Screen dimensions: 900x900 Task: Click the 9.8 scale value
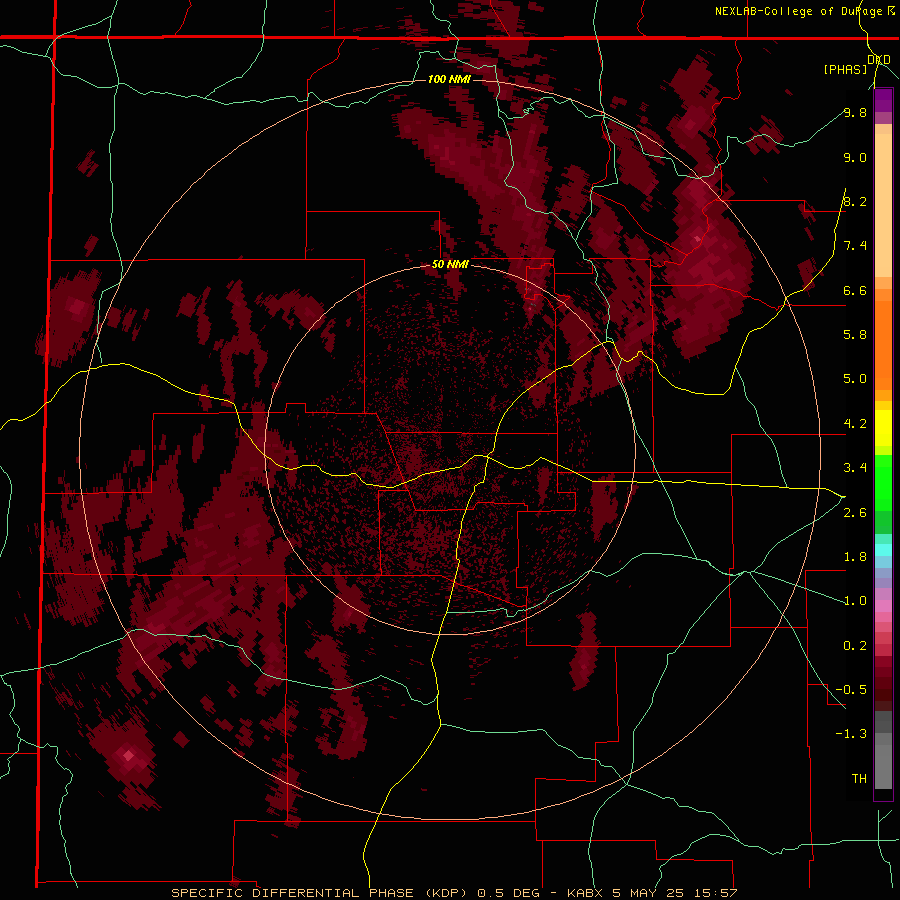click(855, 112)
